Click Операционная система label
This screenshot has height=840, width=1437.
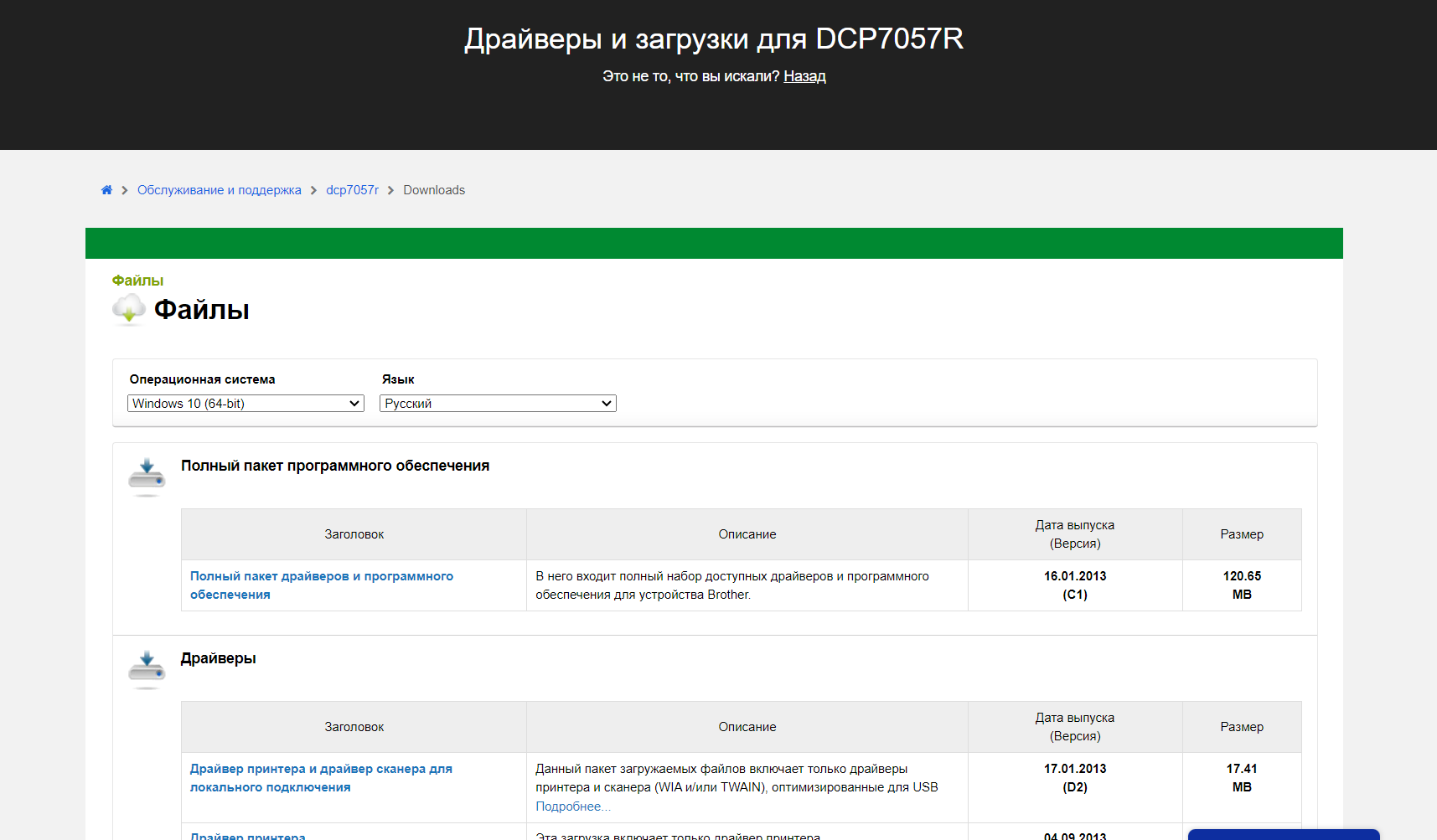(202, 379)
